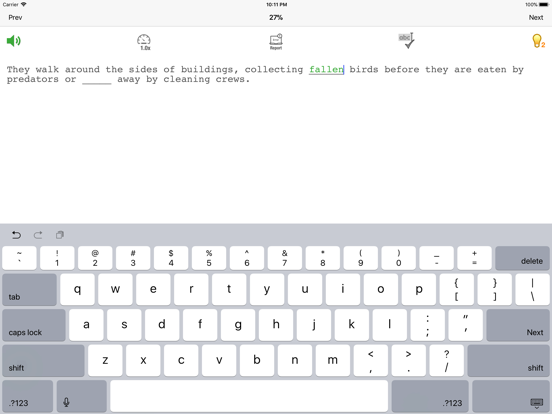Tap the backslash pipe key
Image resolution: width=552 pixels, height=414 pixels.
tap(533, 290)
